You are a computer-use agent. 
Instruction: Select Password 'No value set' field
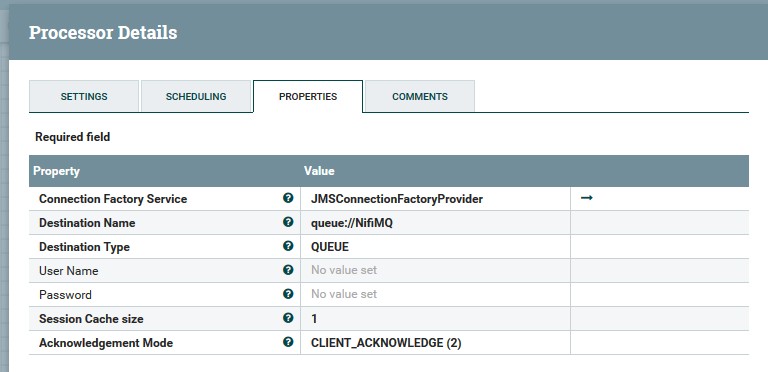344,294
